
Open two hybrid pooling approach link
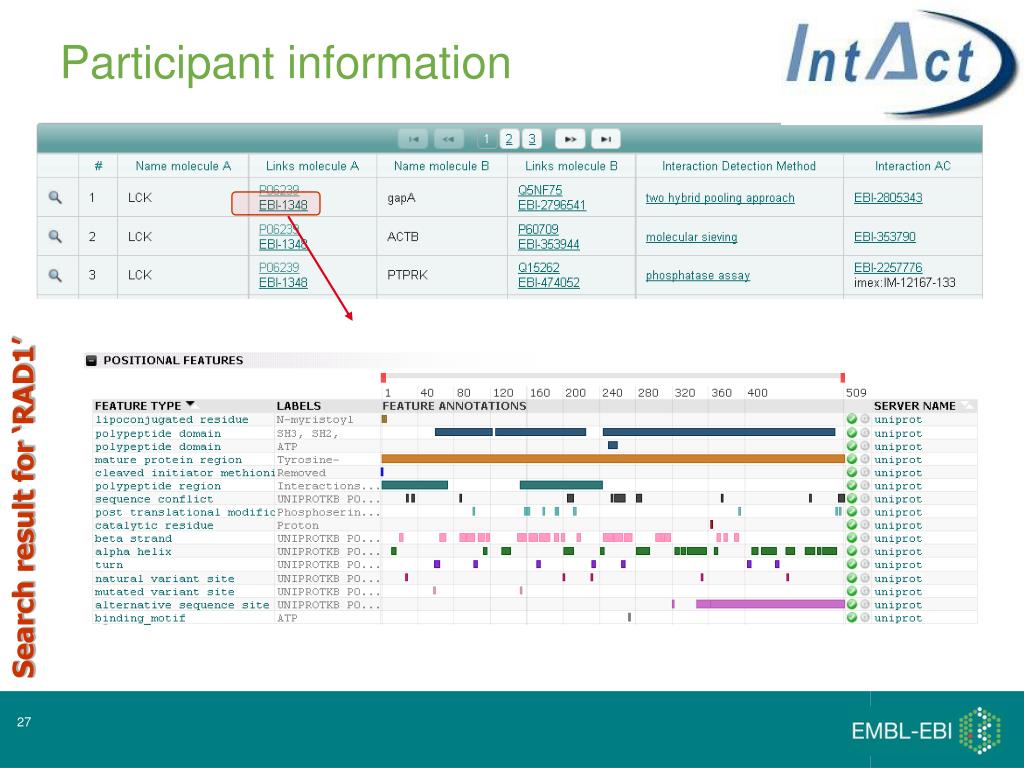(720, 198)
